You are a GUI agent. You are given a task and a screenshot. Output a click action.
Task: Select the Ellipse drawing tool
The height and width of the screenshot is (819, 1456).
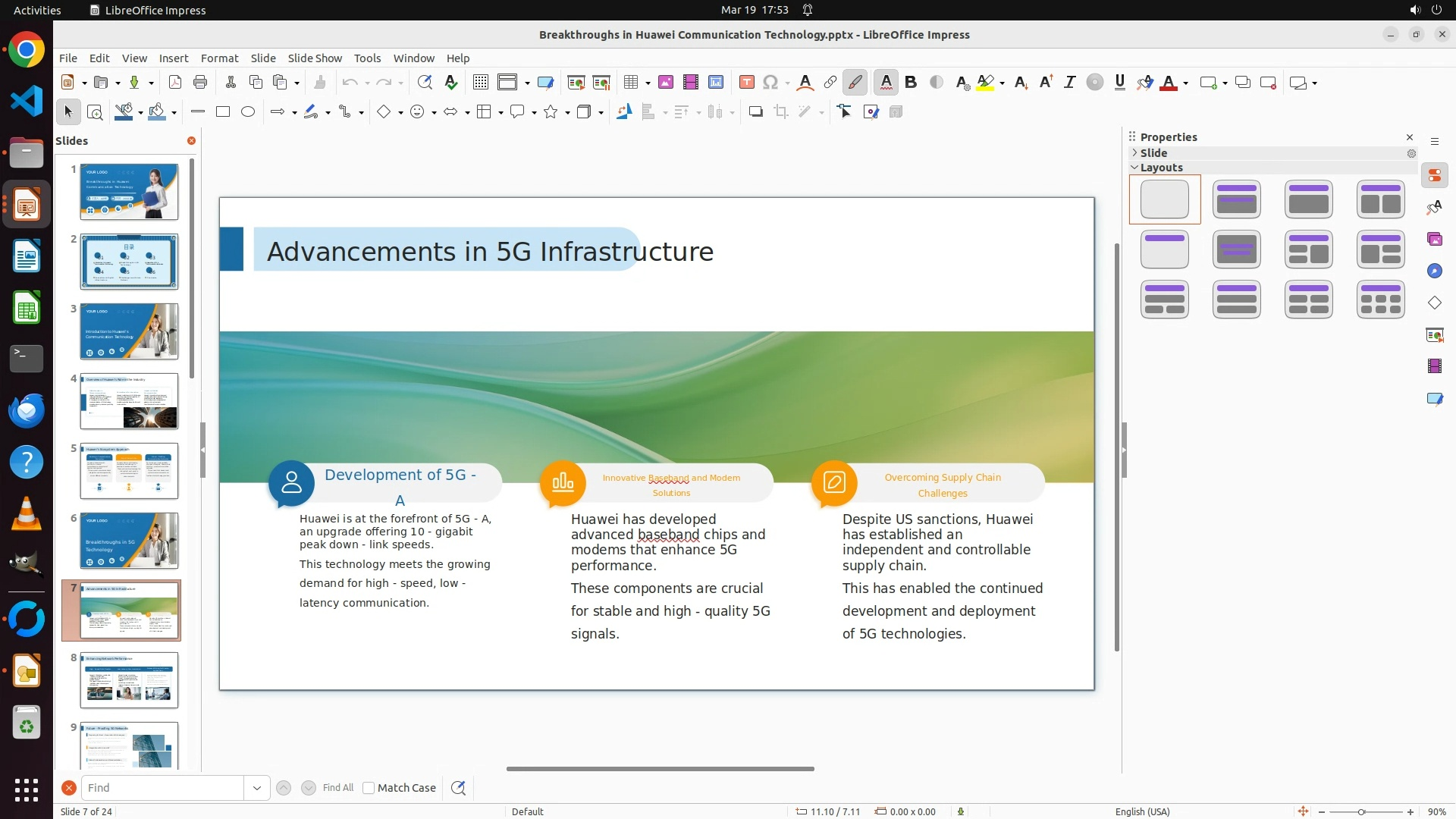coord(248,112)
